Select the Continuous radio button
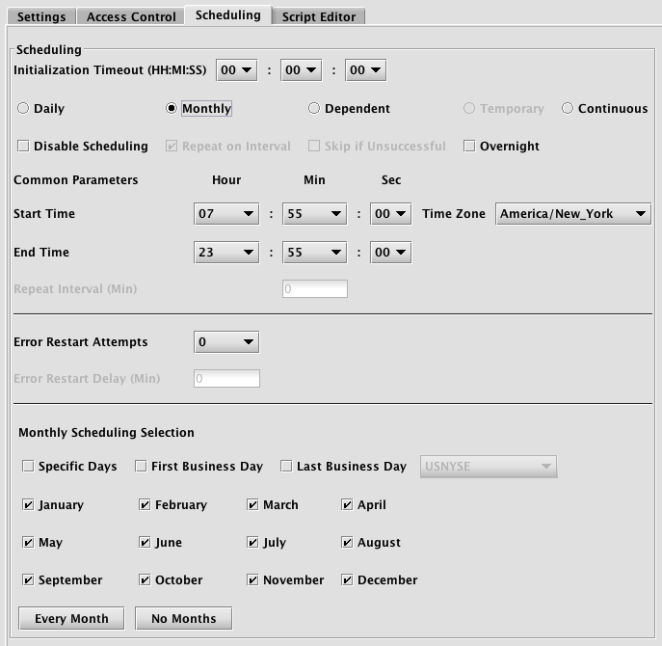 567,109
